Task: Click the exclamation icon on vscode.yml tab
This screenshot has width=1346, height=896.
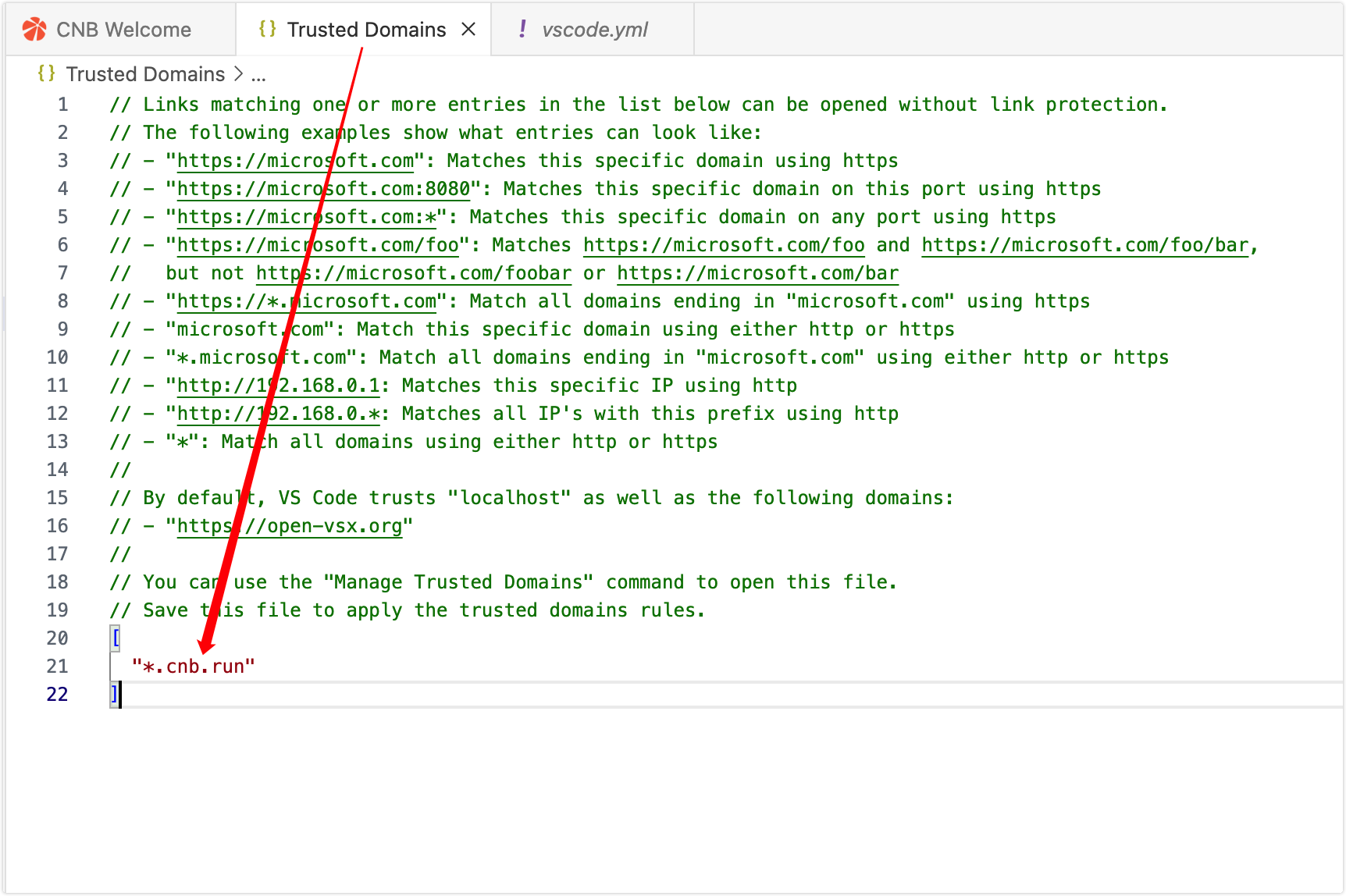Action: pos(522,30)
